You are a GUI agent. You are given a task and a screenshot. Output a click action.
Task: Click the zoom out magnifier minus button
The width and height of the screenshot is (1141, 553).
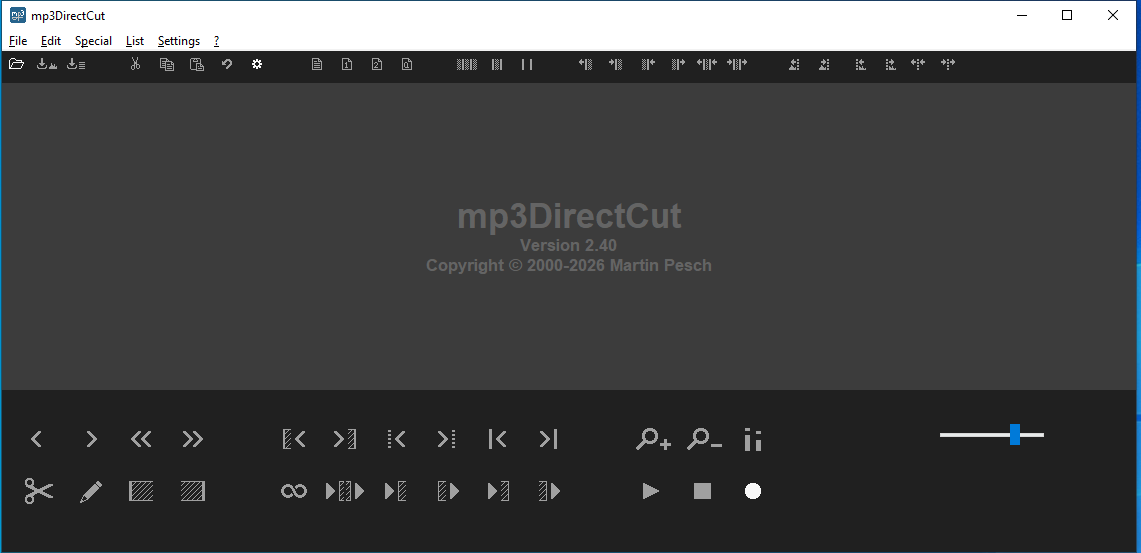pos(704,439)
